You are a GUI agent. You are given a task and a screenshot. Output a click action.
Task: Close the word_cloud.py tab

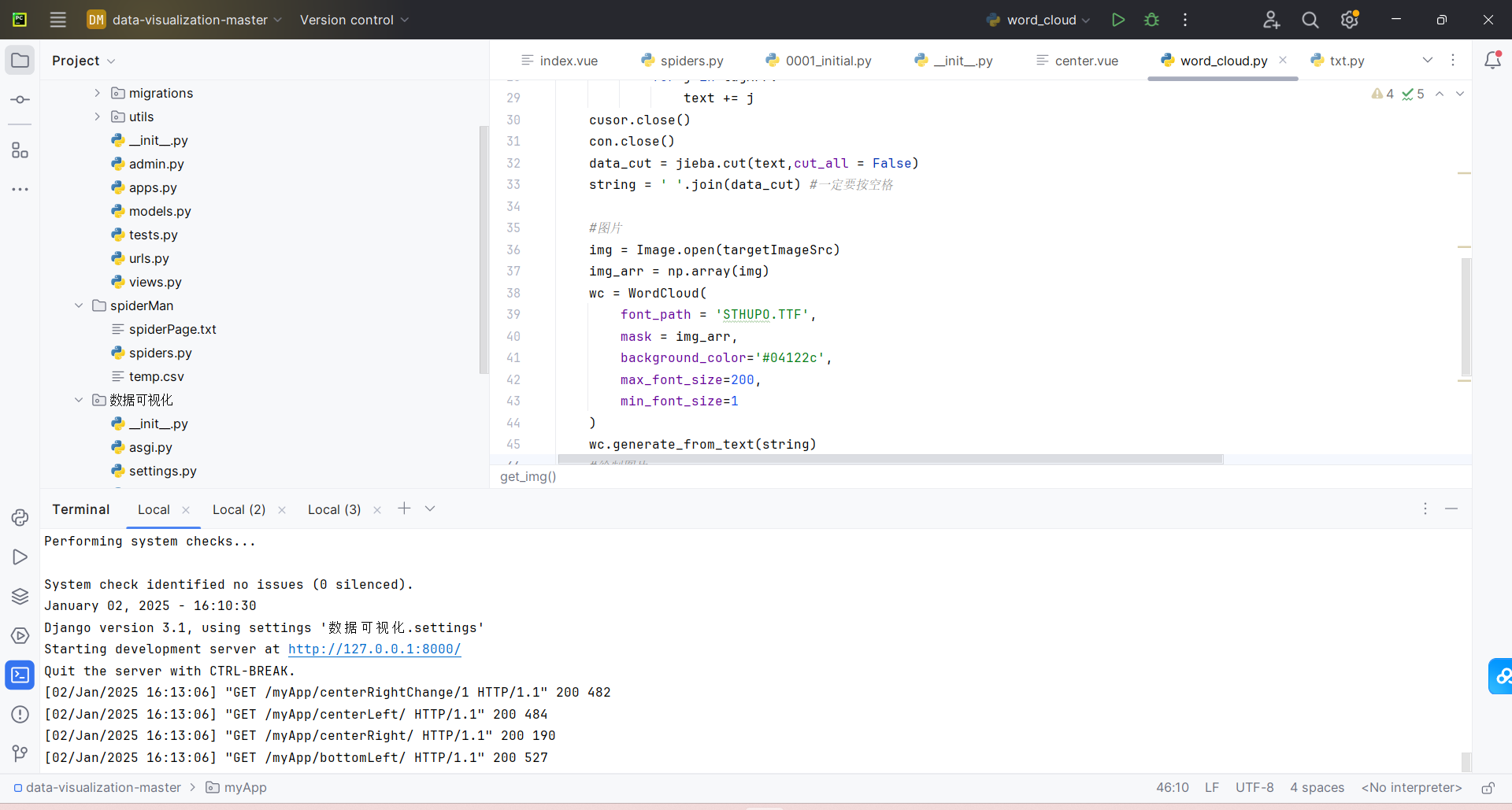pos(1283,60)
